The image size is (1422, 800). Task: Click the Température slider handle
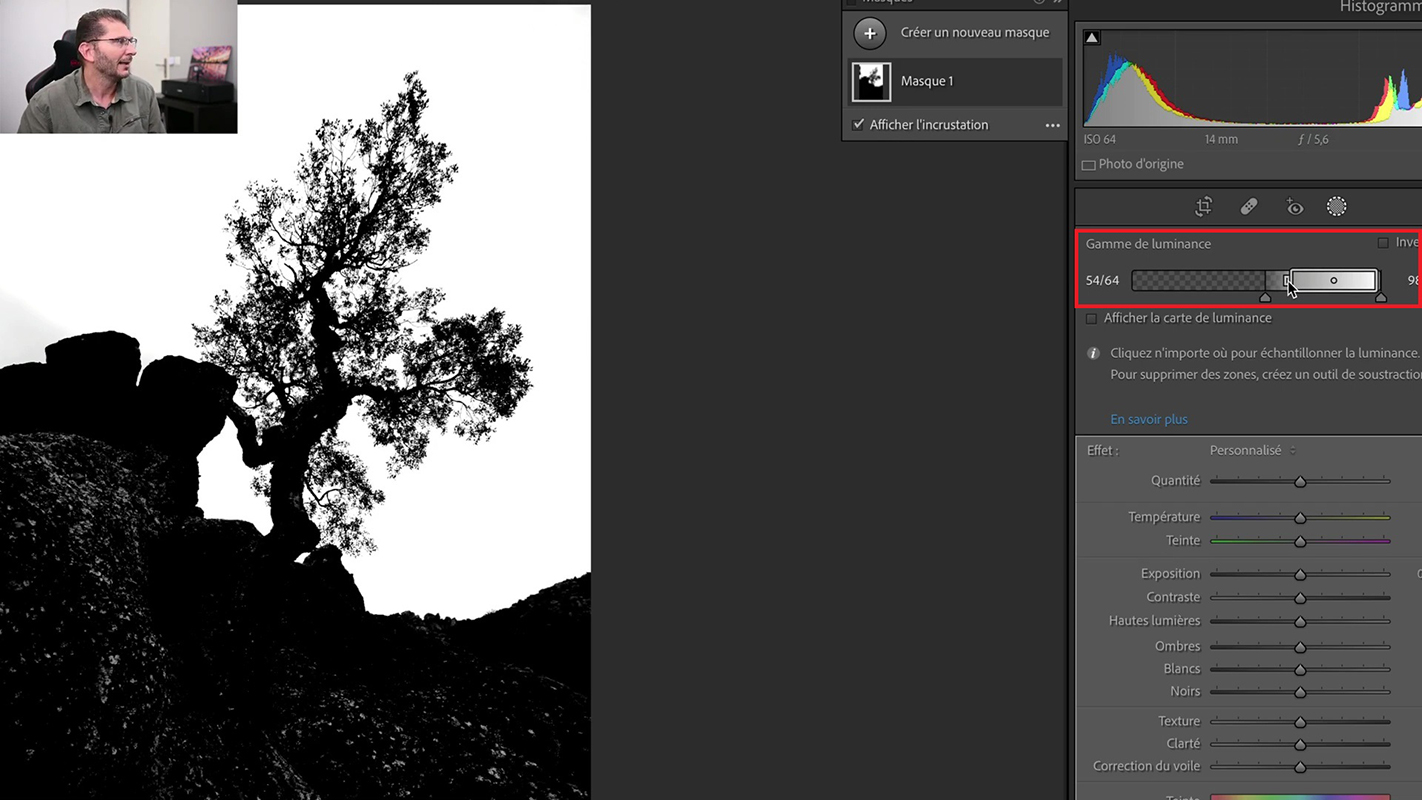[1300, 518]
